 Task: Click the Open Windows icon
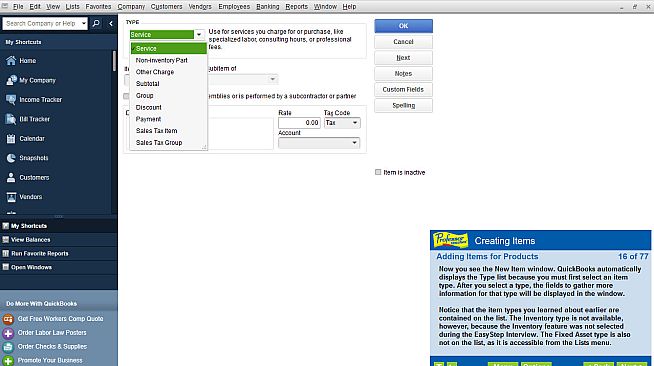click(5, 267)
